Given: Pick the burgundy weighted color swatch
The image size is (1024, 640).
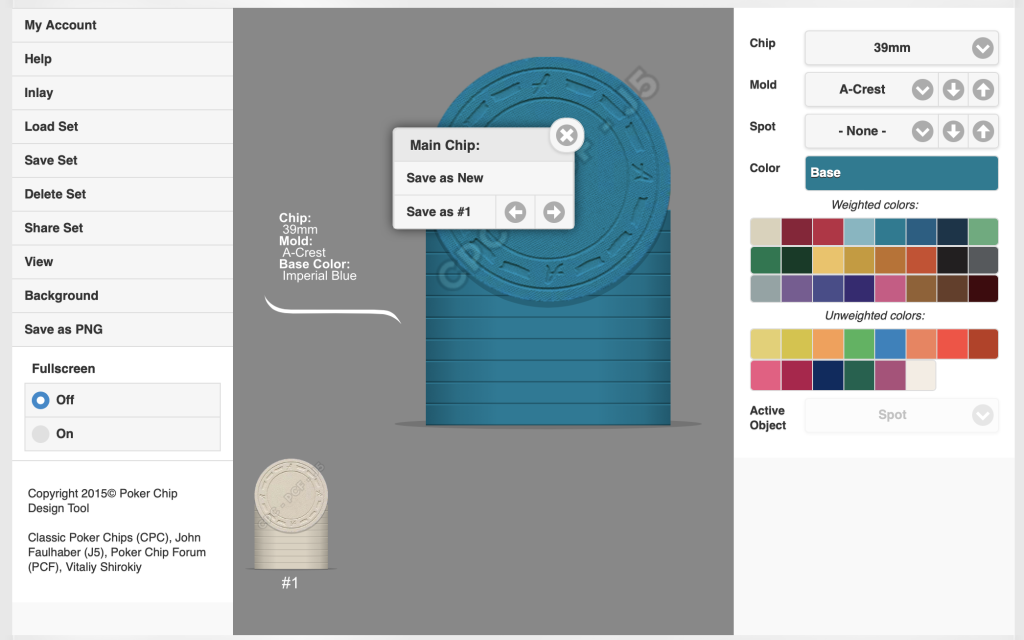Looking at the screenshot, I should coord(797,232).
